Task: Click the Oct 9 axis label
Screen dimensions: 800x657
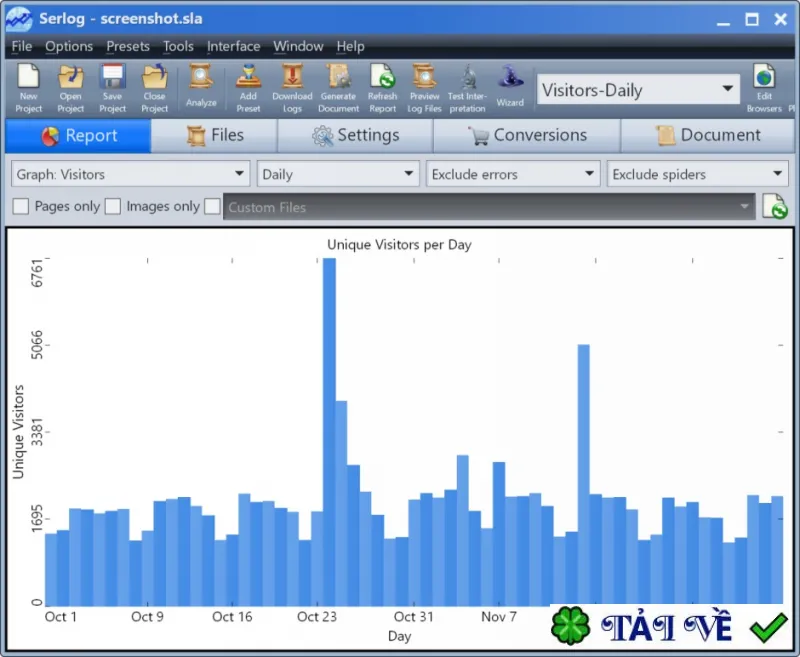Action: [x=147, y=617]
